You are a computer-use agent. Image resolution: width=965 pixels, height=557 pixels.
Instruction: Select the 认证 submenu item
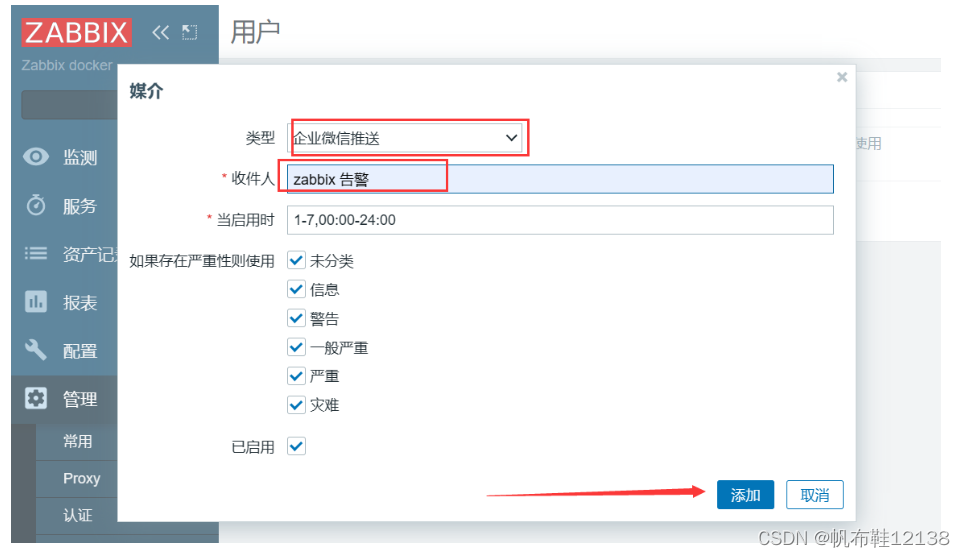point(77,515)
